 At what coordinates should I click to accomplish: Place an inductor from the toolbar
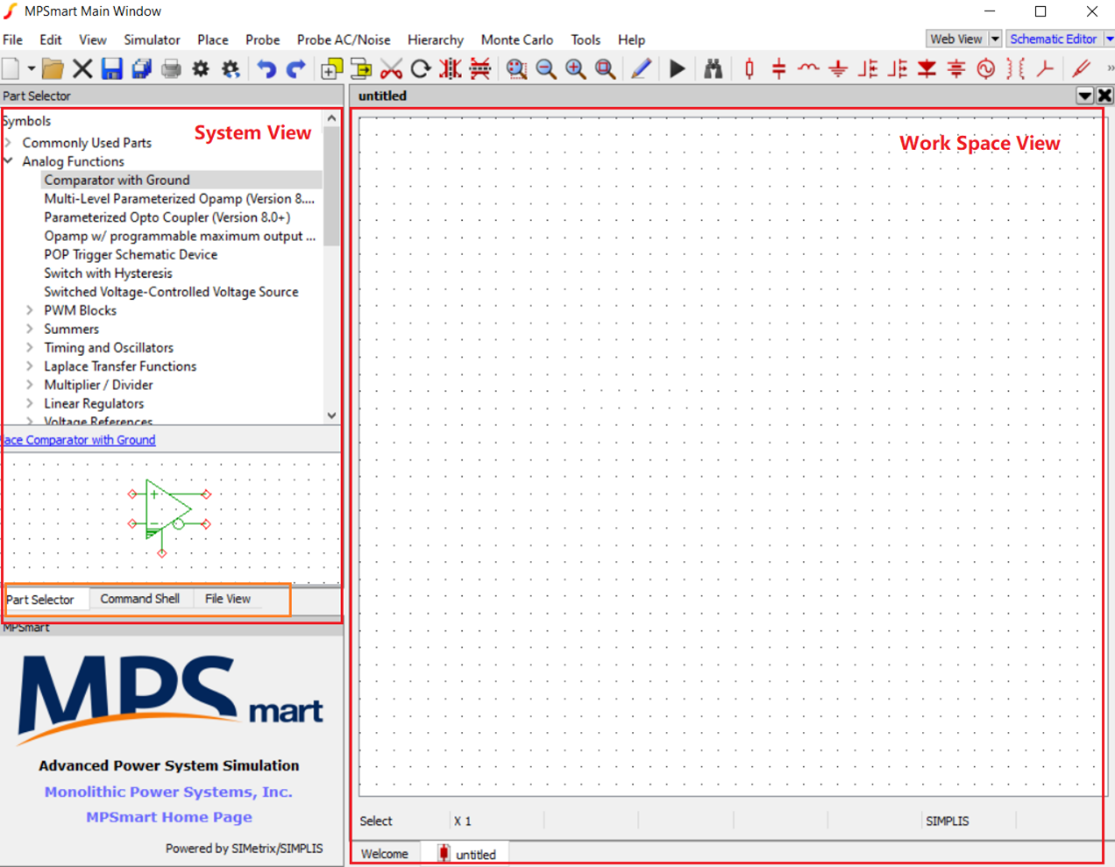click(809, 68)
